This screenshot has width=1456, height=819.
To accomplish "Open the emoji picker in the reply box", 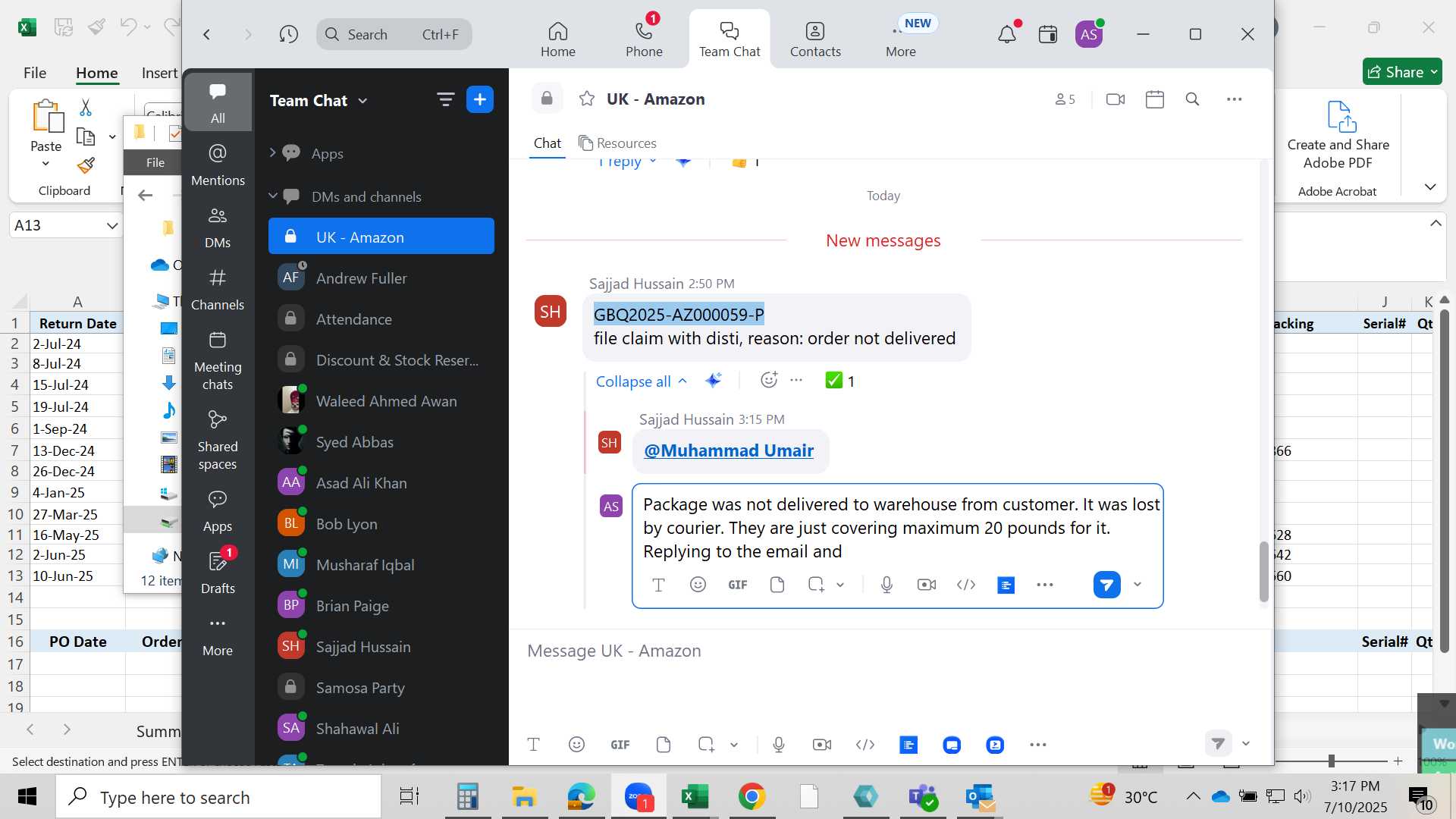I will (698, 585).
